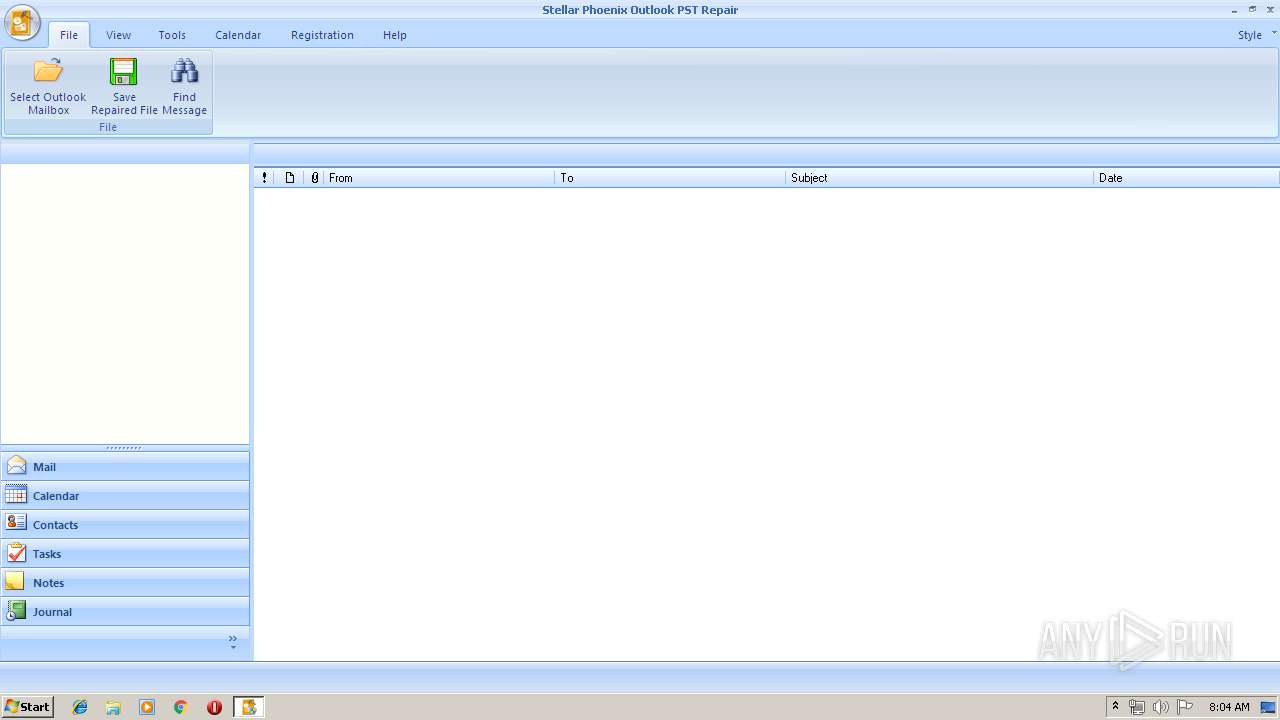Open Calendar pane in sidebar
The height and width of the screenshot is (720, 1280).
point(125,495)
